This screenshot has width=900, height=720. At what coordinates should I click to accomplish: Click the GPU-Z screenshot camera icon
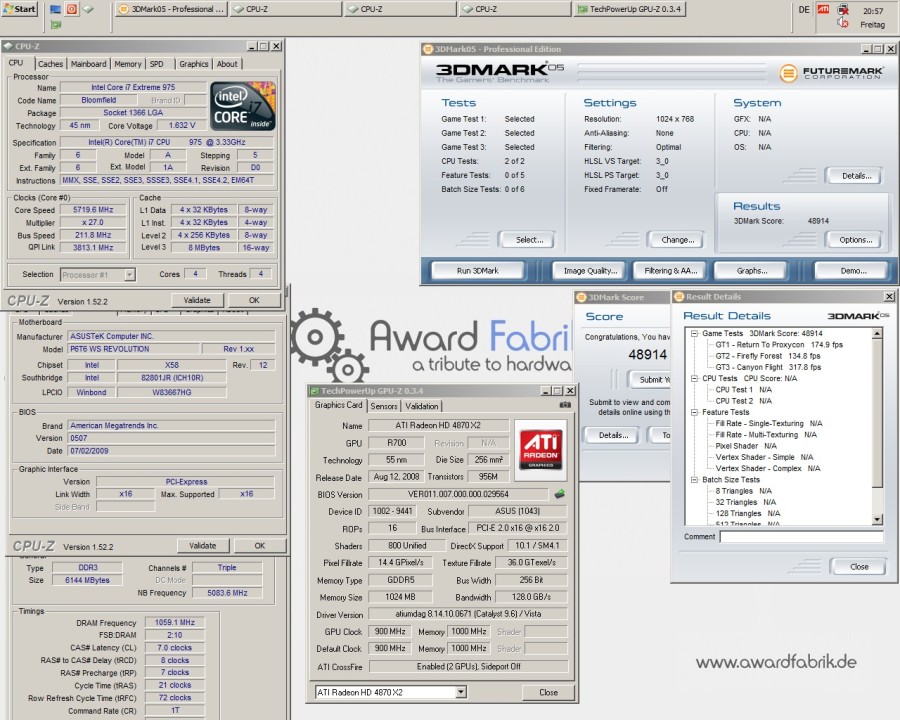(565, 405)
